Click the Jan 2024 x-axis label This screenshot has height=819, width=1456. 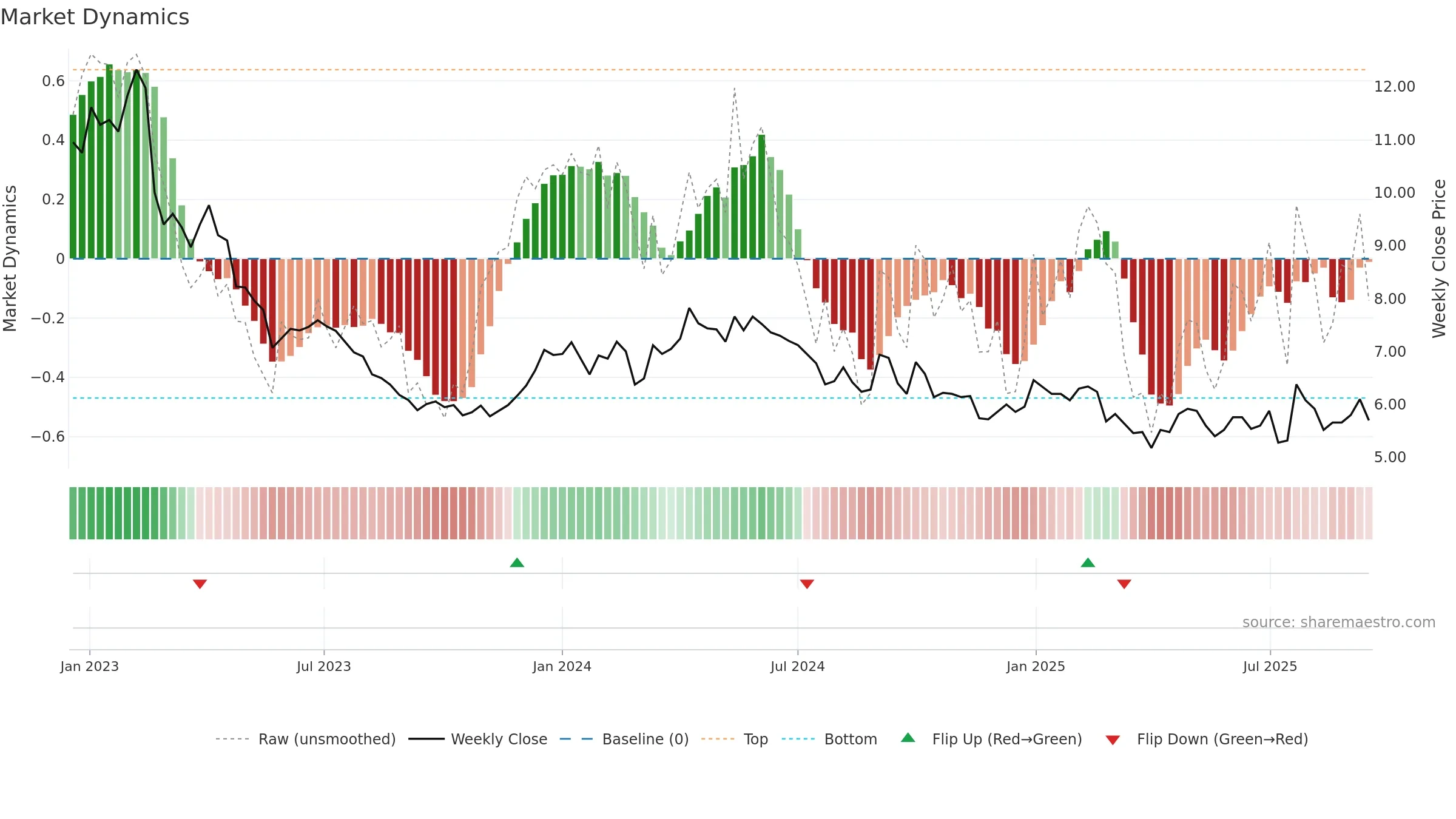pyautogui.click(x=562, y=667)
